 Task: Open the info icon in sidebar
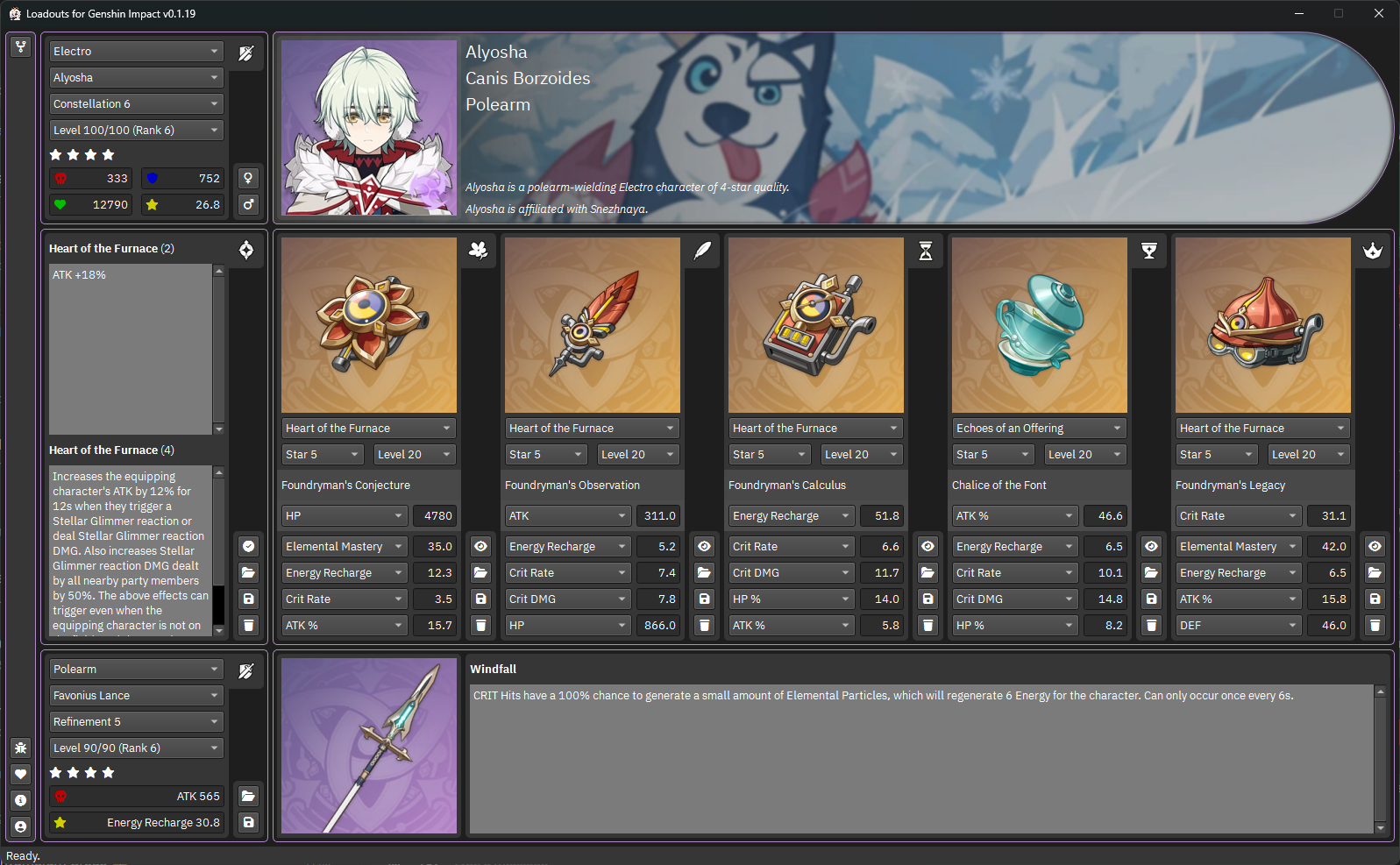pyautogui.click(x=21, y=801)
